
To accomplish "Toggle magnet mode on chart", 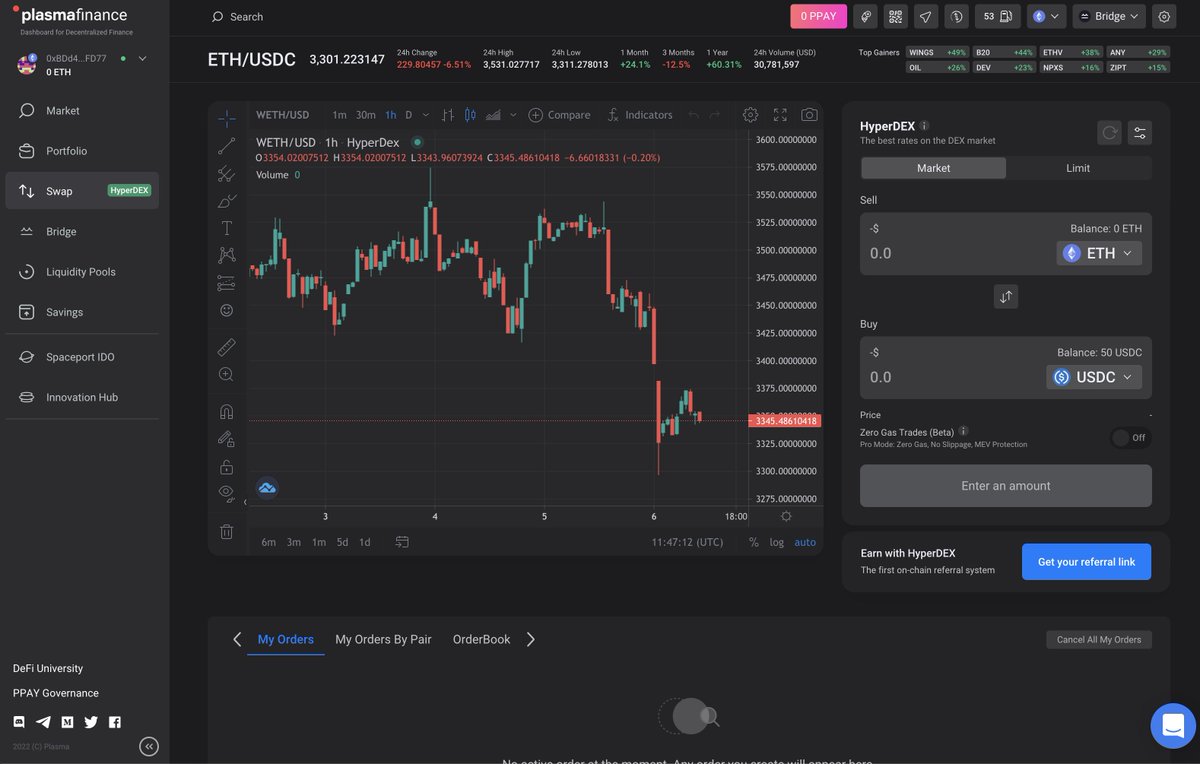I will 227,411.
